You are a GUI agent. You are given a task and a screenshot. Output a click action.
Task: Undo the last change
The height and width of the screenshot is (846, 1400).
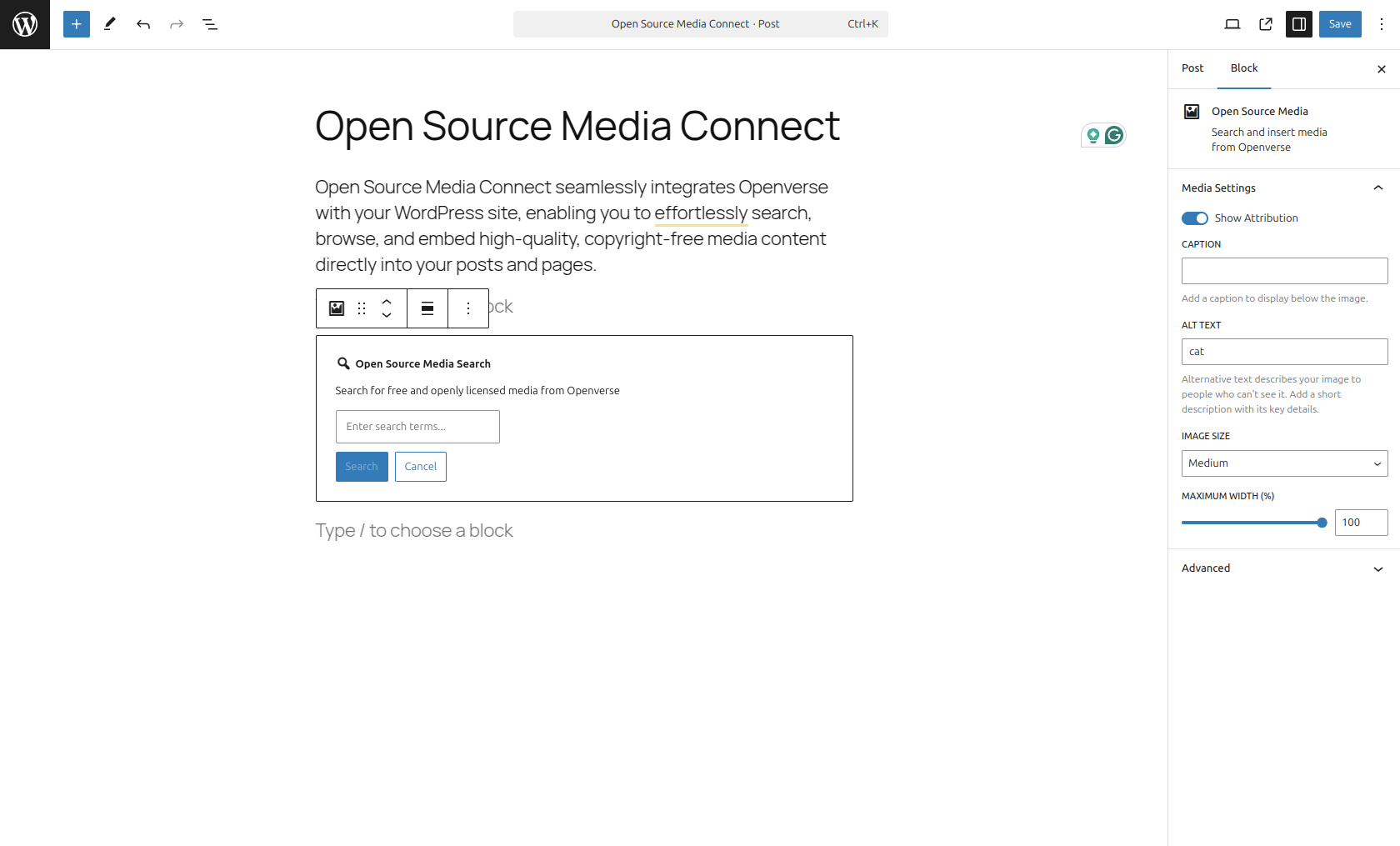coord(143,24)
